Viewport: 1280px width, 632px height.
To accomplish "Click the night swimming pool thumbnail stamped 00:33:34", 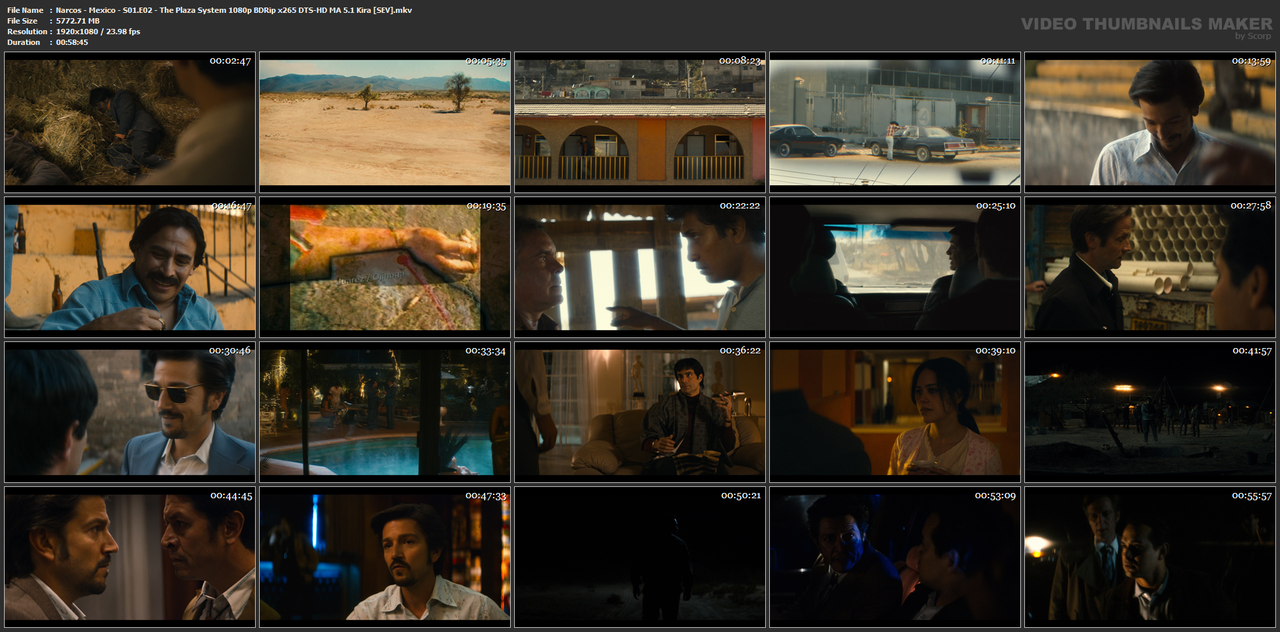I will tap(385, 412).
